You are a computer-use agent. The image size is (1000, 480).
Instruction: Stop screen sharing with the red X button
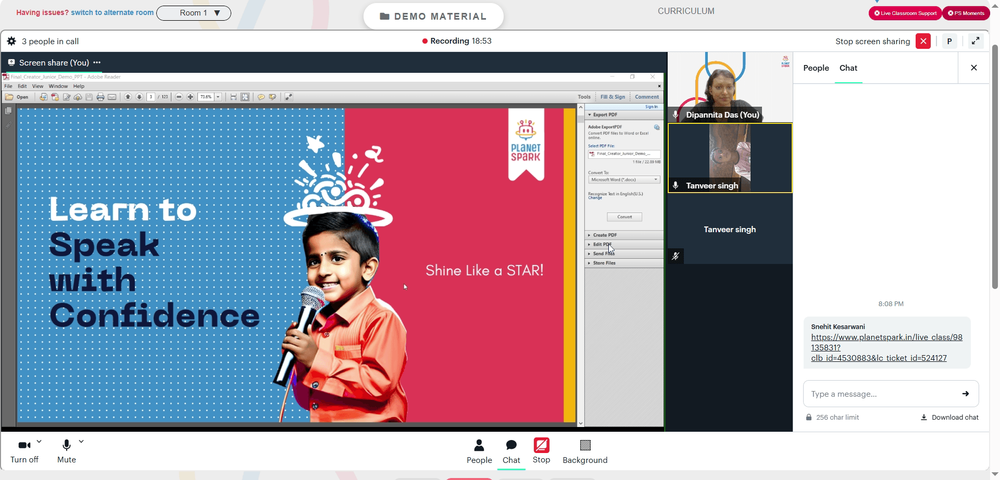[x=923, y=41]
